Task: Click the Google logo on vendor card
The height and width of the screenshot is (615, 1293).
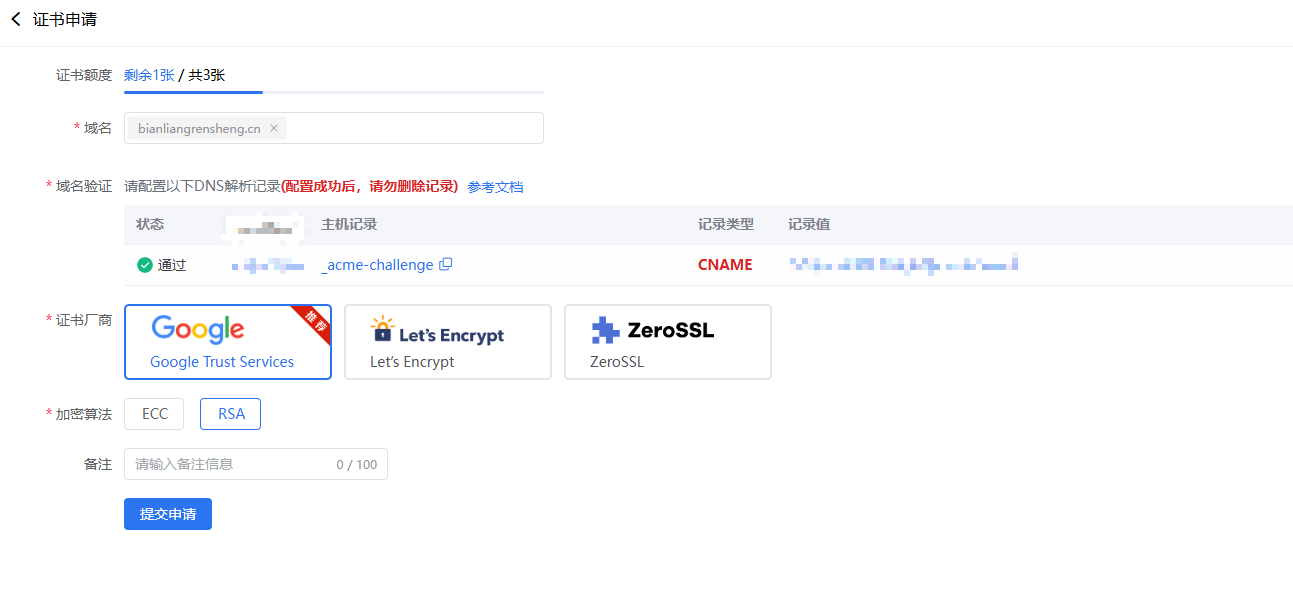Action: pyautogui.click(x=198, y=329)
